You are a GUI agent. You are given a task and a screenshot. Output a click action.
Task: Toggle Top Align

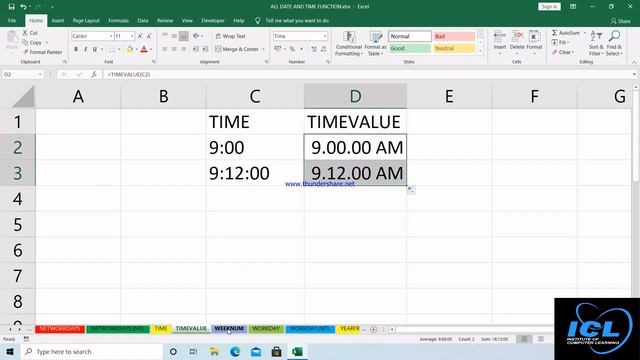tap(165, 36)
